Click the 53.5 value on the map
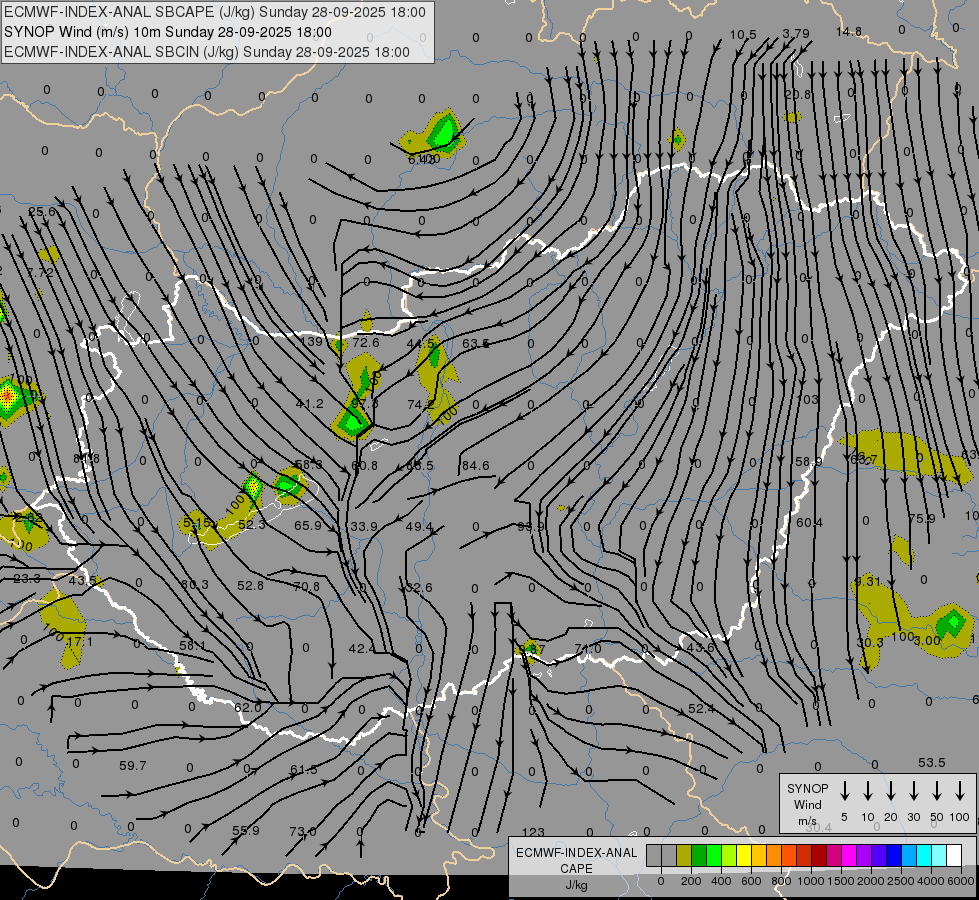979x900 pixels. click(x=932, y=763)
